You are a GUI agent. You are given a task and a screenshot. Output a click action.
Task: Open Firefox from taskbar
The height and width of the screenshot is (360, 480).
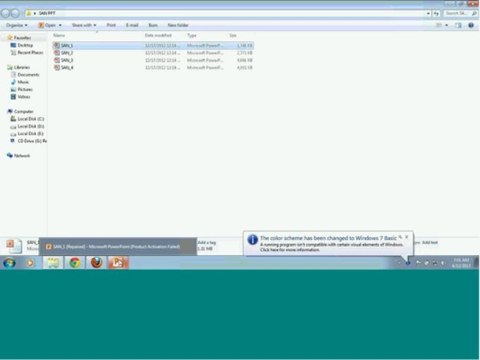(97, 263)
